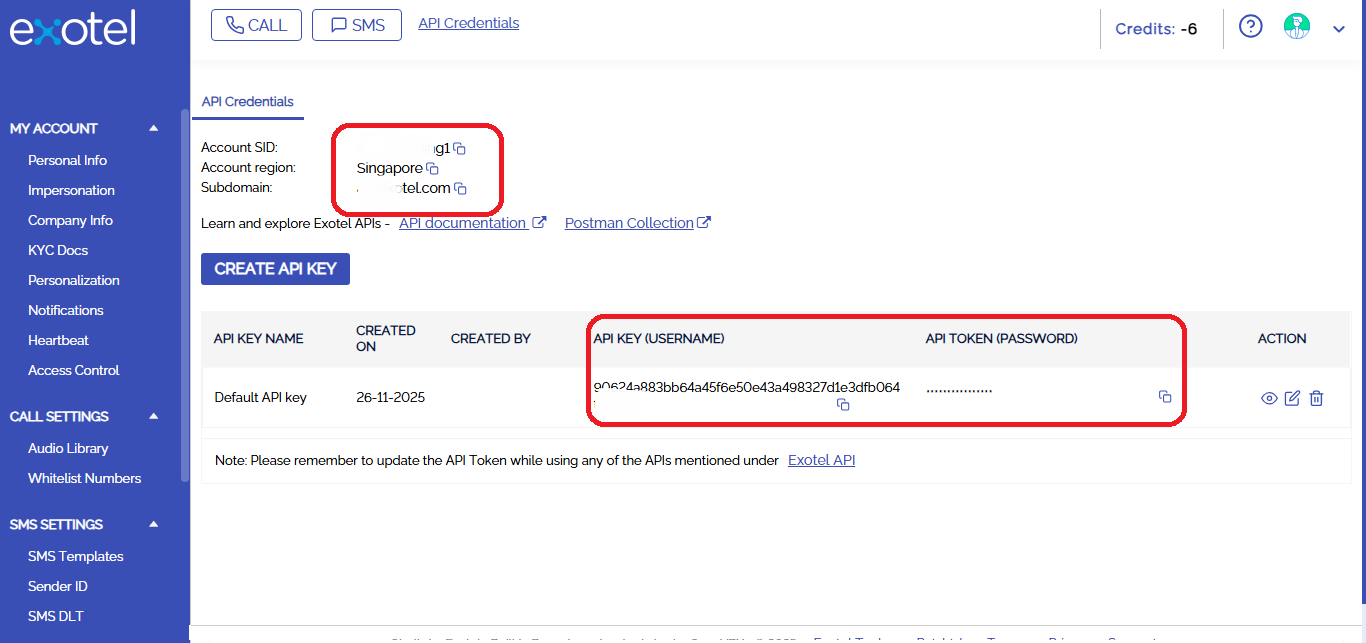This screenshot has height=643, width=1366.
Task: Click the SMS button
Action: click(357, 25)
